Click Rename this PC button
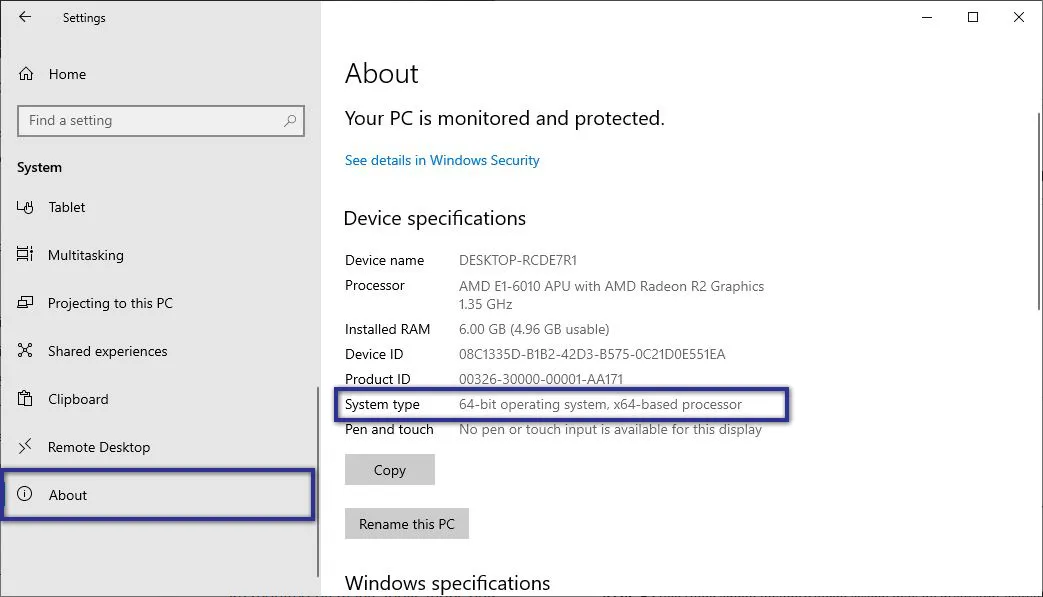The height and width of the screenshot is (597, 1043). (406, 524)
